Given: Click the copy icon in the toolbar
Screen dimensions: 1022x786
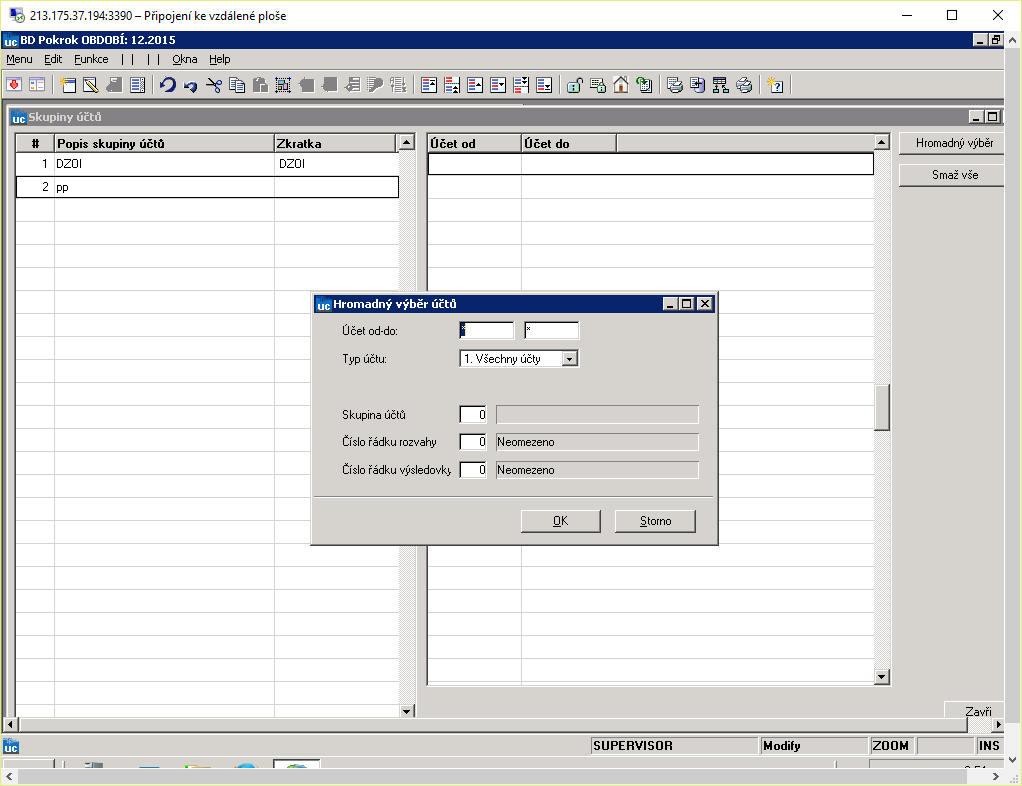Looking at the screenshot, I should click(237, 85).
